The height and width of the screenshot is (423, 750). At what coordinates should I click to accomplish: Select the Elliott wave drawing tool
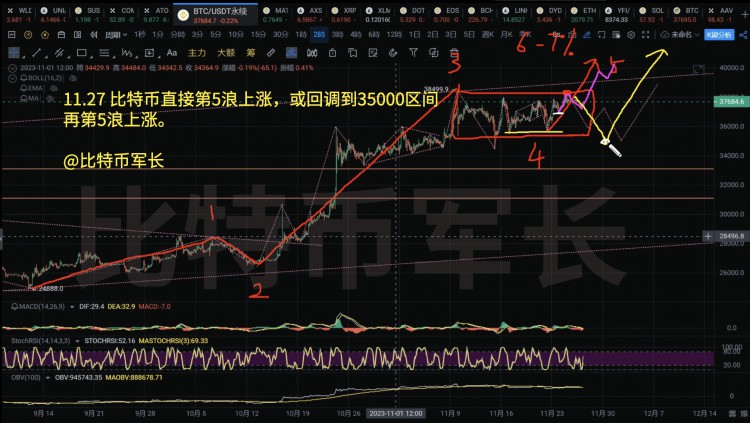click(126, 53)
